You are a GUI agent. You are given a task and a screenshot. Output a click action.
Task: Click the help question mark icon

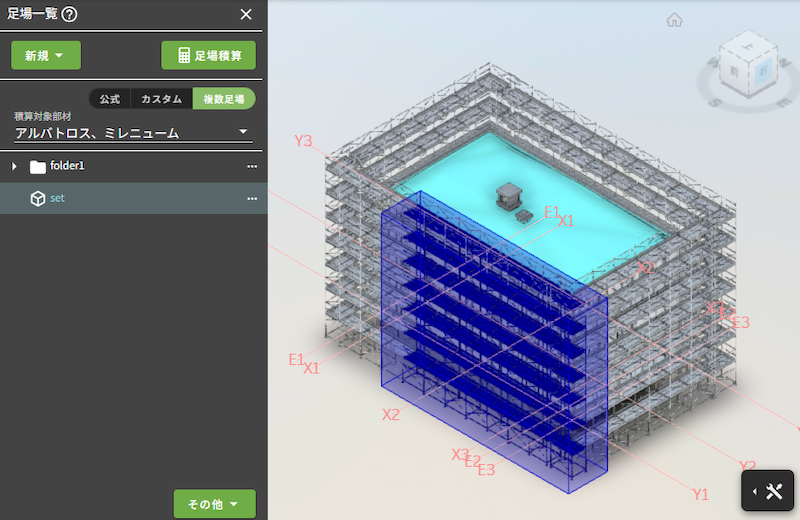click(x=70, y=14)
